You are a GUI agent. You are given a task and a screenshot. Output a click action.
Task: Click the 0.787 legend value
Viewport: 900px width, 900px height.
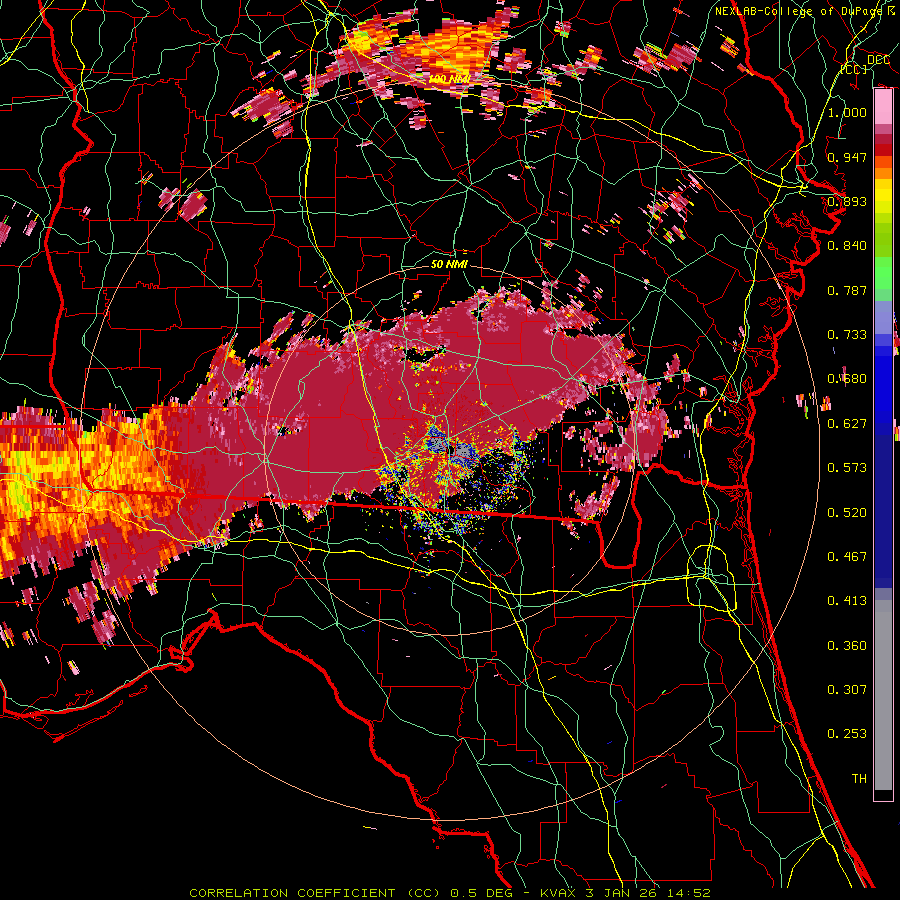coord(847,290)
